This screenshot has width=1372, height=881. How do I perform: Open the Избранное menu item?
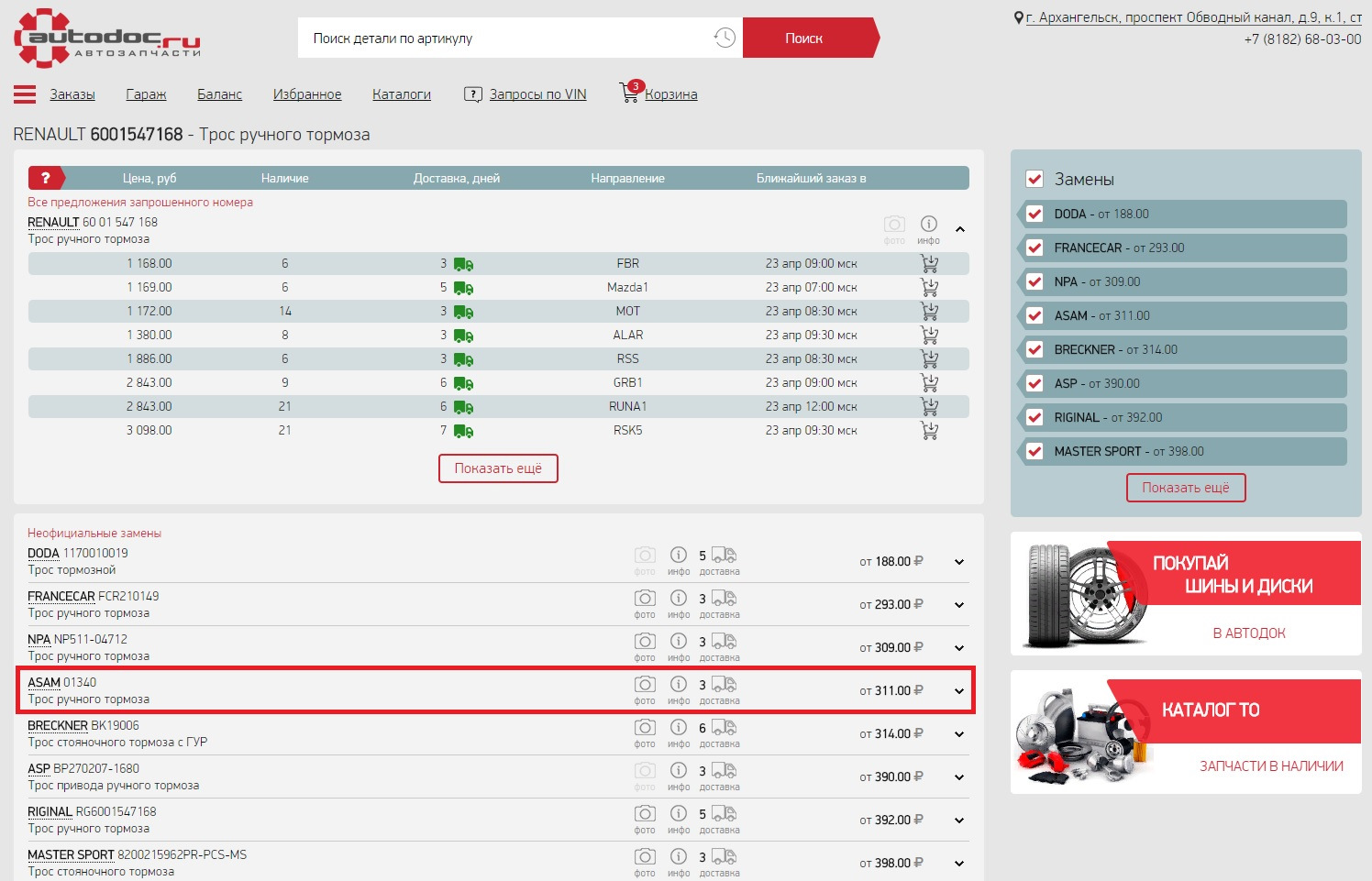tap(307, 94)
